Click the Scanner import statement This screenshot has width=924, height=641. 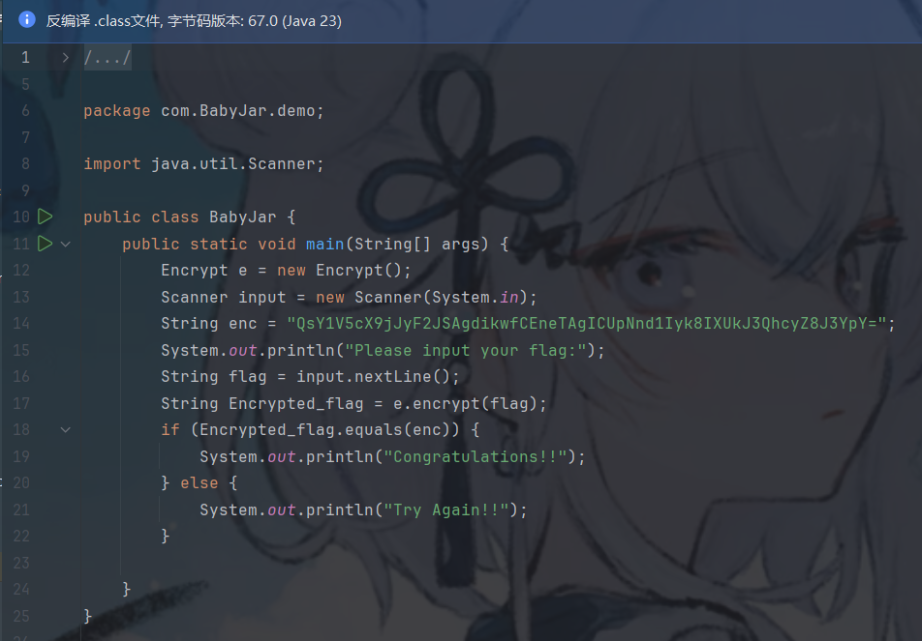[203, 164]
